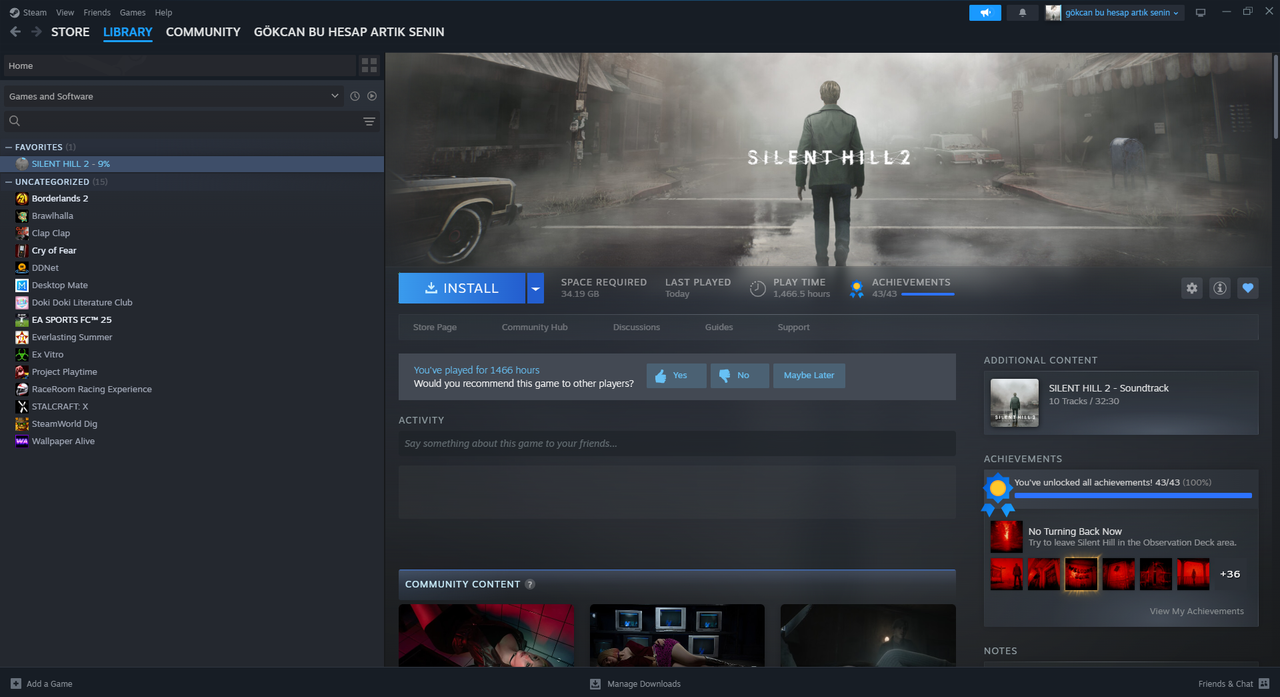Click the Wallpaper Alive icon
This screenshot has height=697, width=1280.
[22, 441]
